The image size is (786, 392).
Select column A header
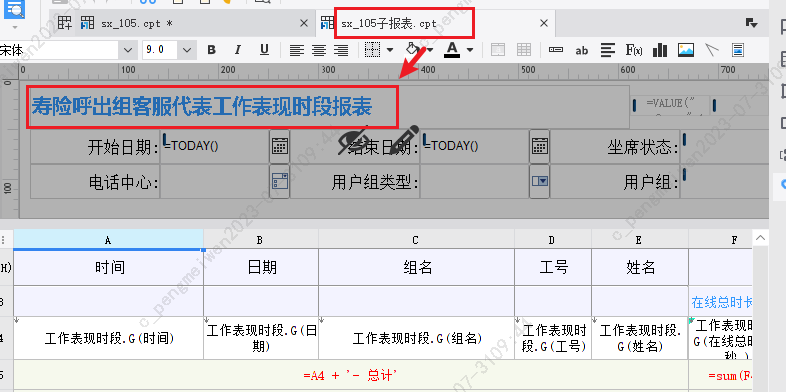click(108, 240)
